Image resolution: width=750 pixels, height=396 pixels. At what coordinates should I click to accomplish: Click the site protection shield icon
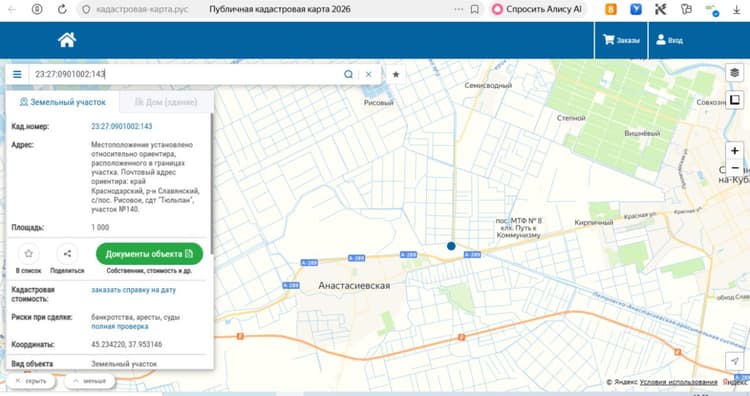coord(86,9)
